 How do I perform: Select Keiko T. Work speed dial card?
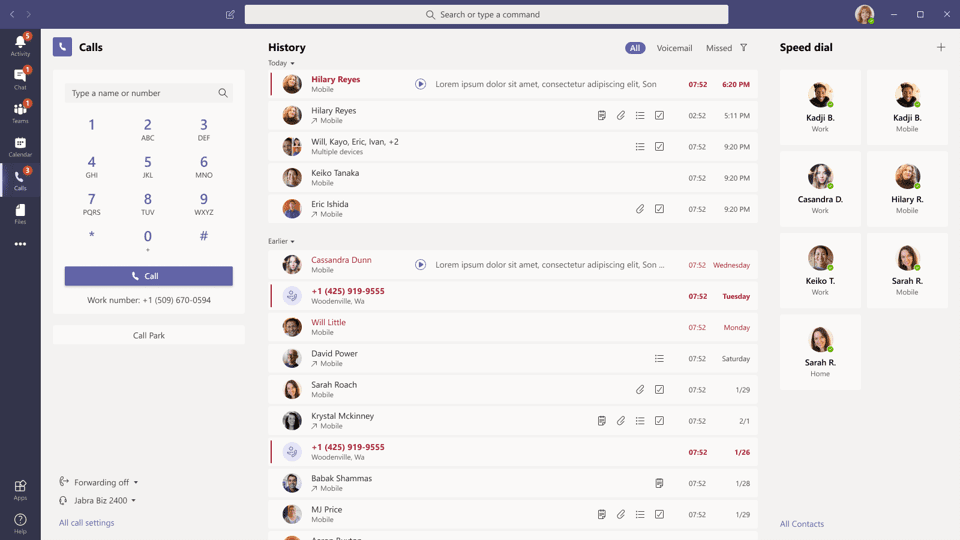(x=820, y=271)
